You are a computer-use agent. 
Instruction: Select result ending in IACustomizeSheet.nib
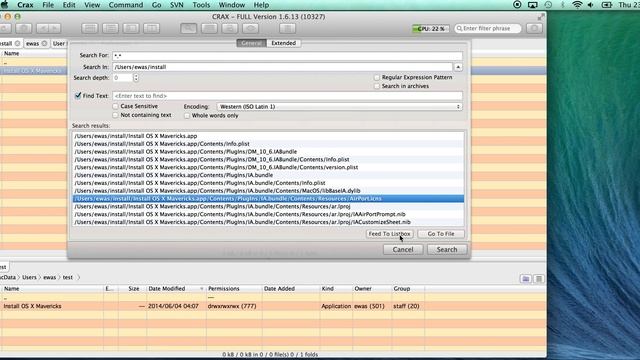(x=268, y=222)
